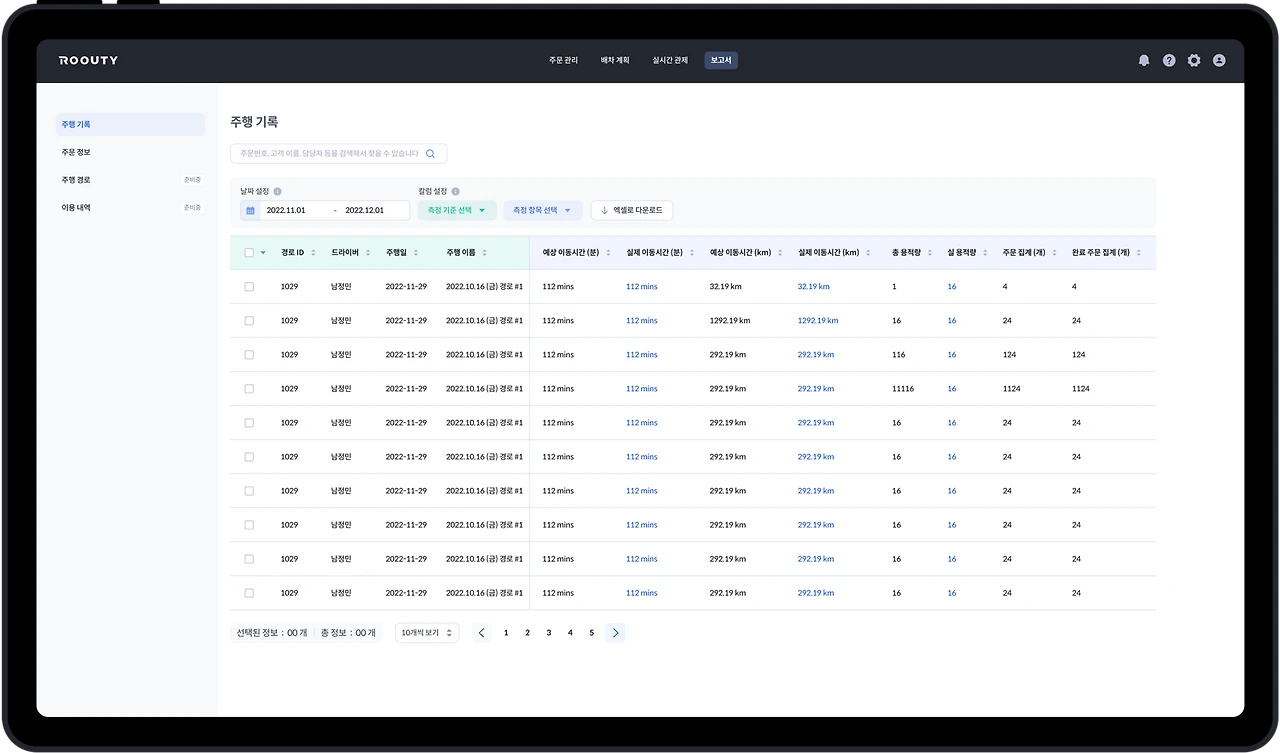
Task: Open the settings gear icon
Action: click(x=1194, y=60)
